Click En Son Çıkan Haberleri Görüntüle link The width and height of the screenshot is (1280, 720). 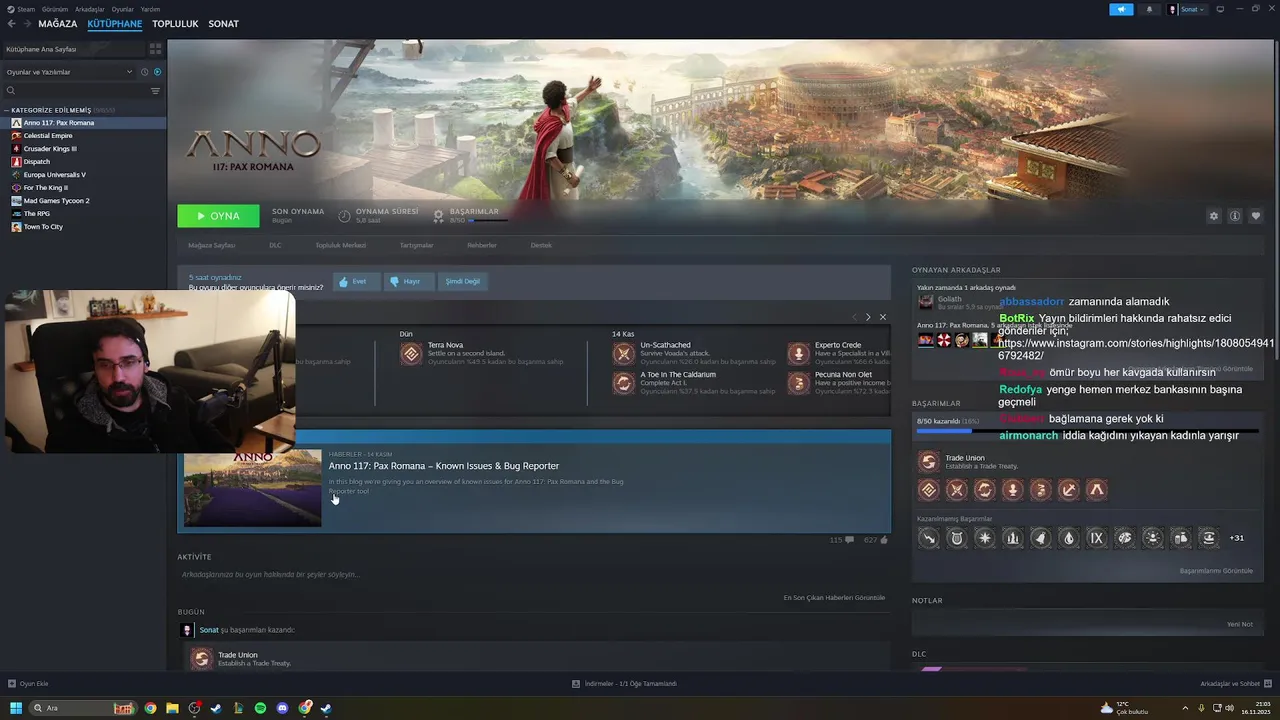click(x=834, y=598)
